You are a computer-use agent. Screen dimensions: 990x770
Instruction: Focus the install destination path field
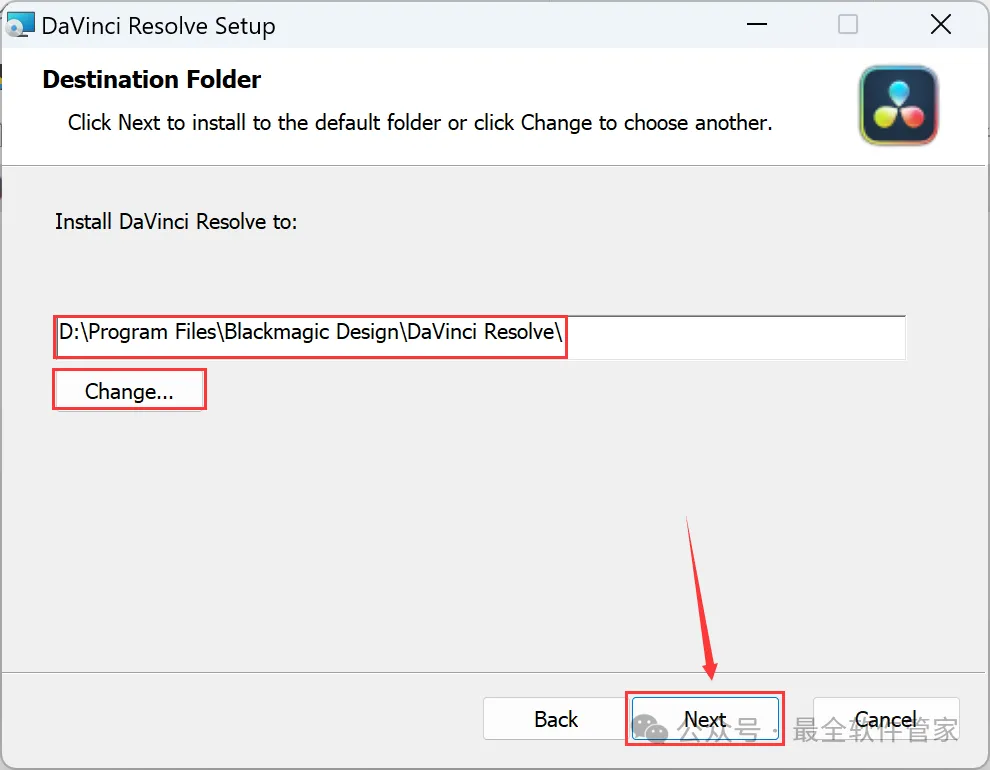[x=311, y=333]
